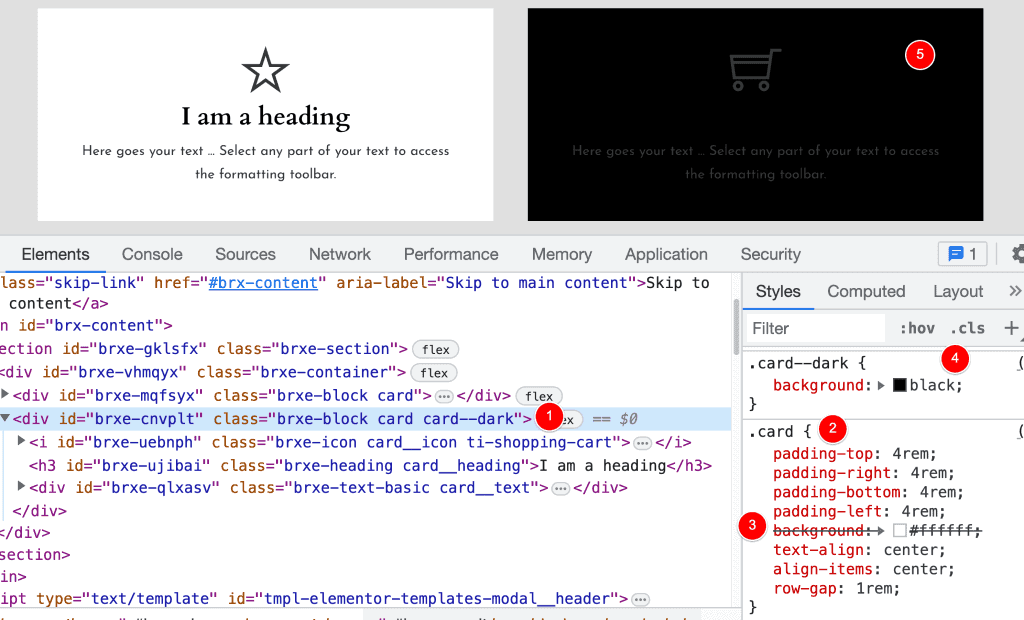Image resolution: width=1024 pixels, height=620 pixels.
Task: Collapse the brxe-cnvplt card--dark div
Action: [6, 418]
